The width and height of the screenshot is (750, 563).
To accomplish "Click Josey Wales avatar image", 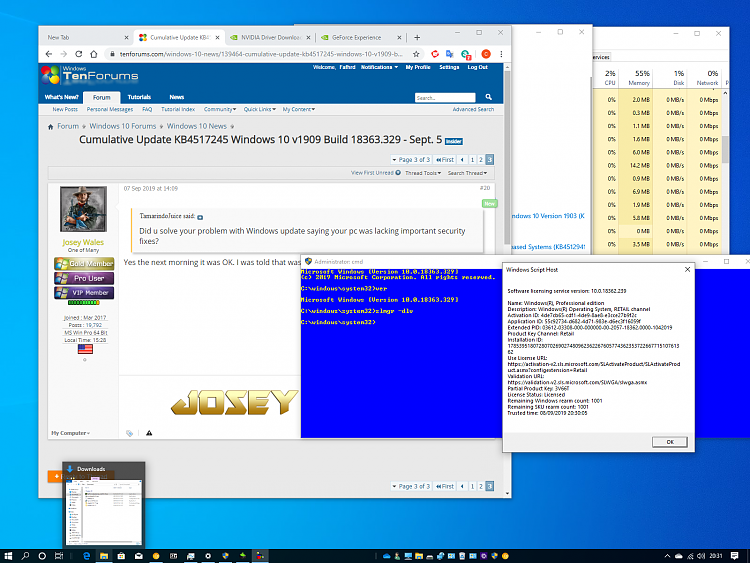I will tap(83, 209).
